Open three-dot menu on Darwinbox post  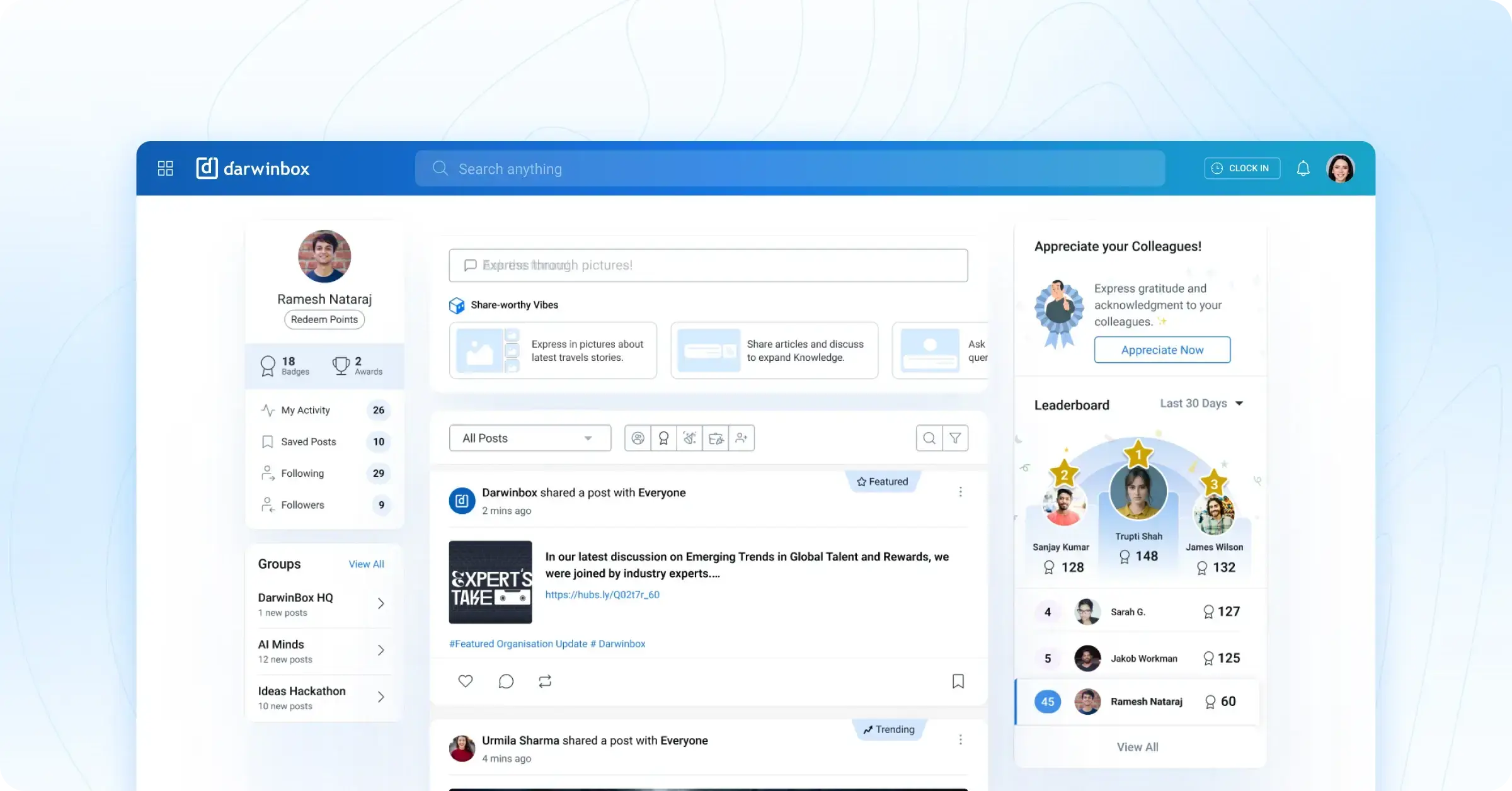coord(960,492)
